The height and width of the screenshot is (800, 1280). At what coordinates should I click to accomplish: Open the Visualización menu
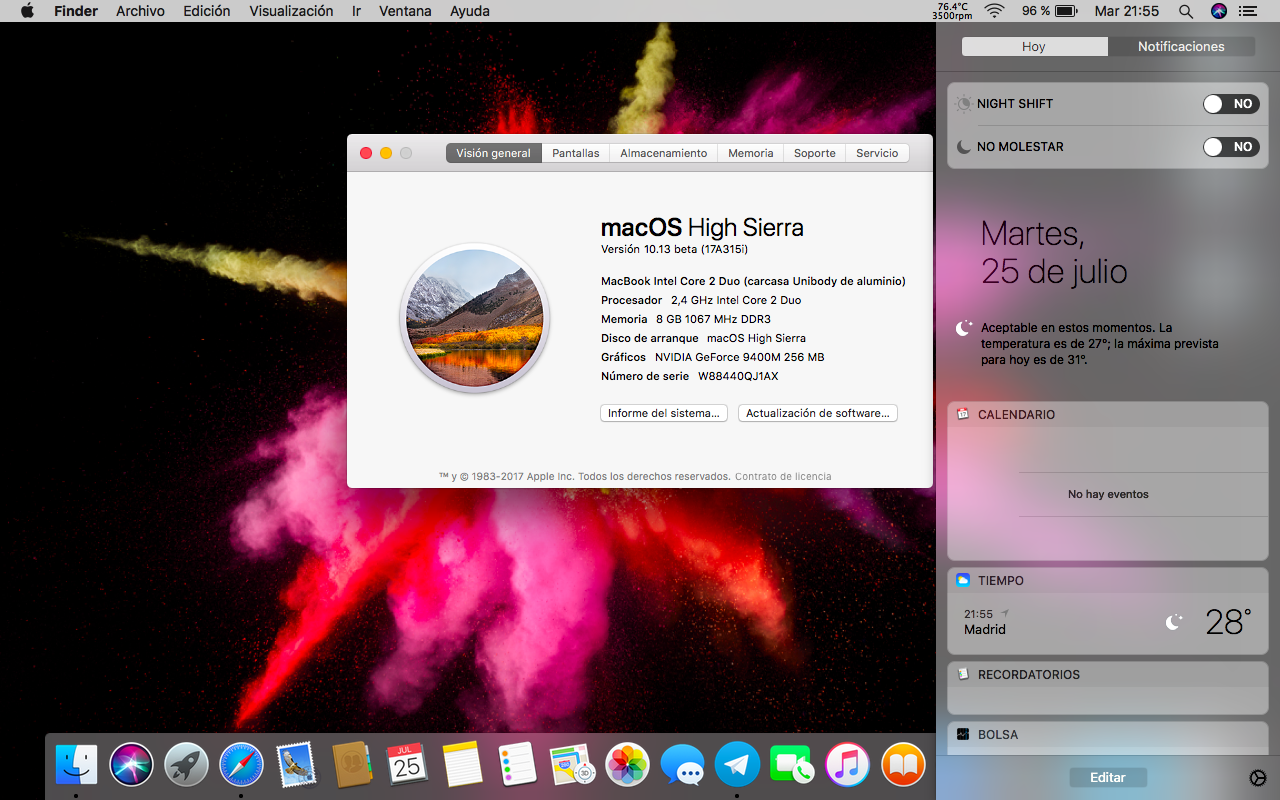(x=291, y=11)
